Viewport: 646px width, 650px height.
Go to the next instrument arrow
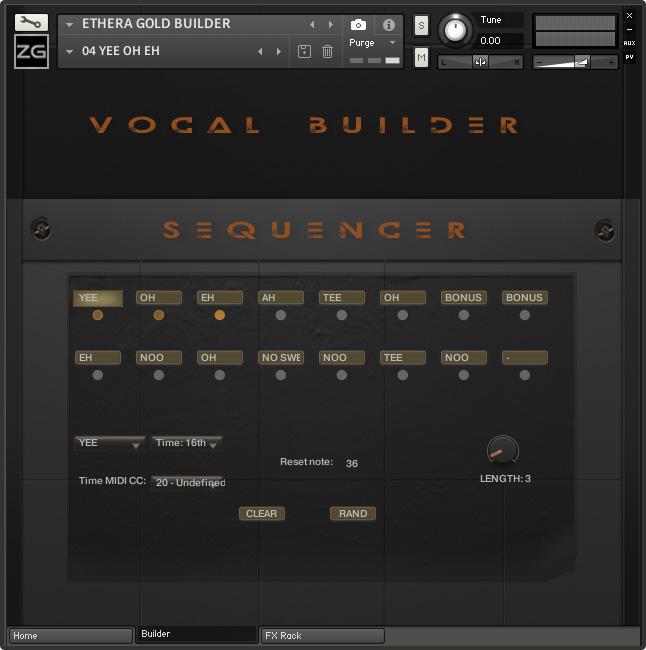click(330, 24)
